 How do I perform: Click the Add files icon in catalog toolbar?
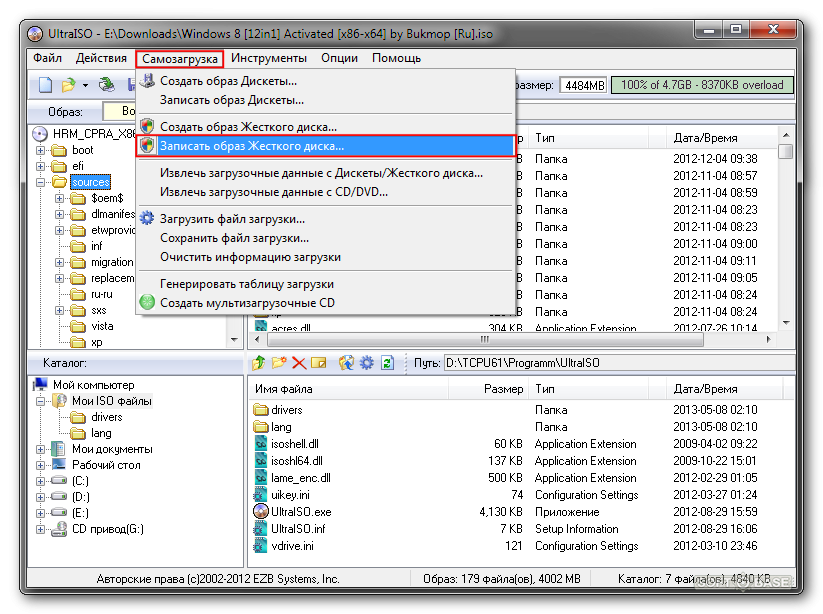[x=346, y=363]
